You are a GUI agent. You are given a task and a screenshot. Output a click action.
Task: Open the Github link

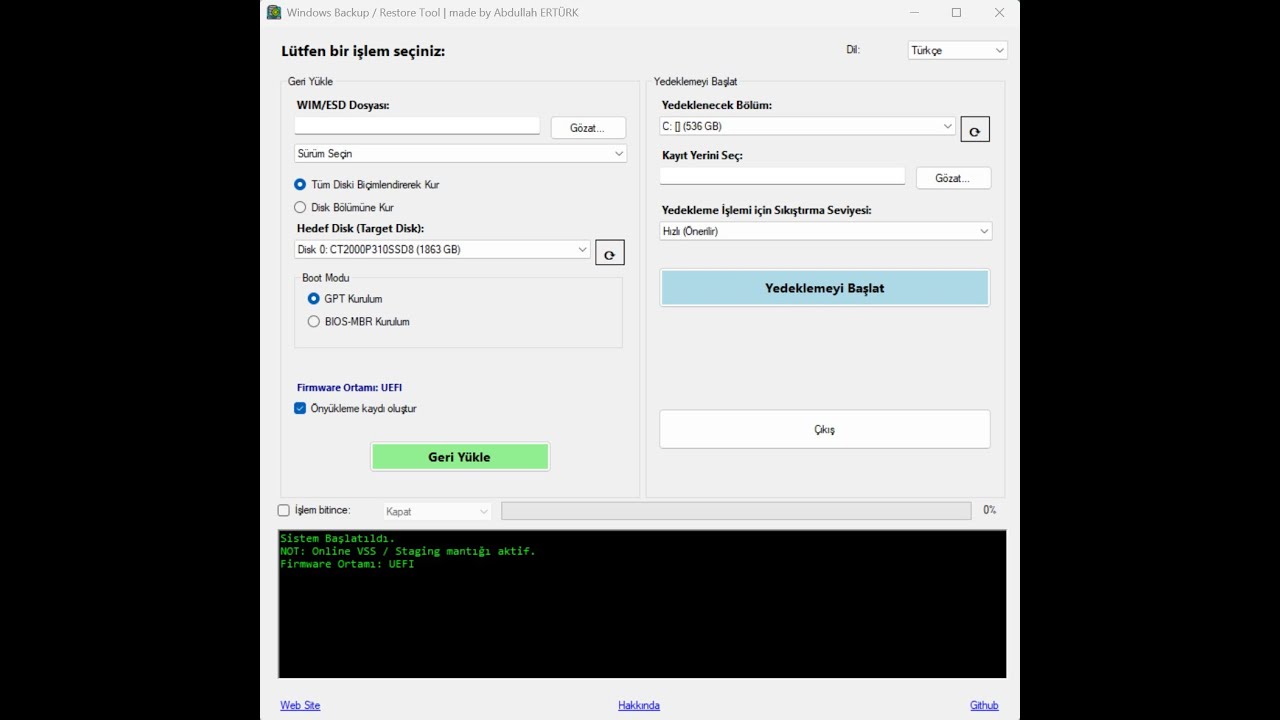click(x=984, y=705)
